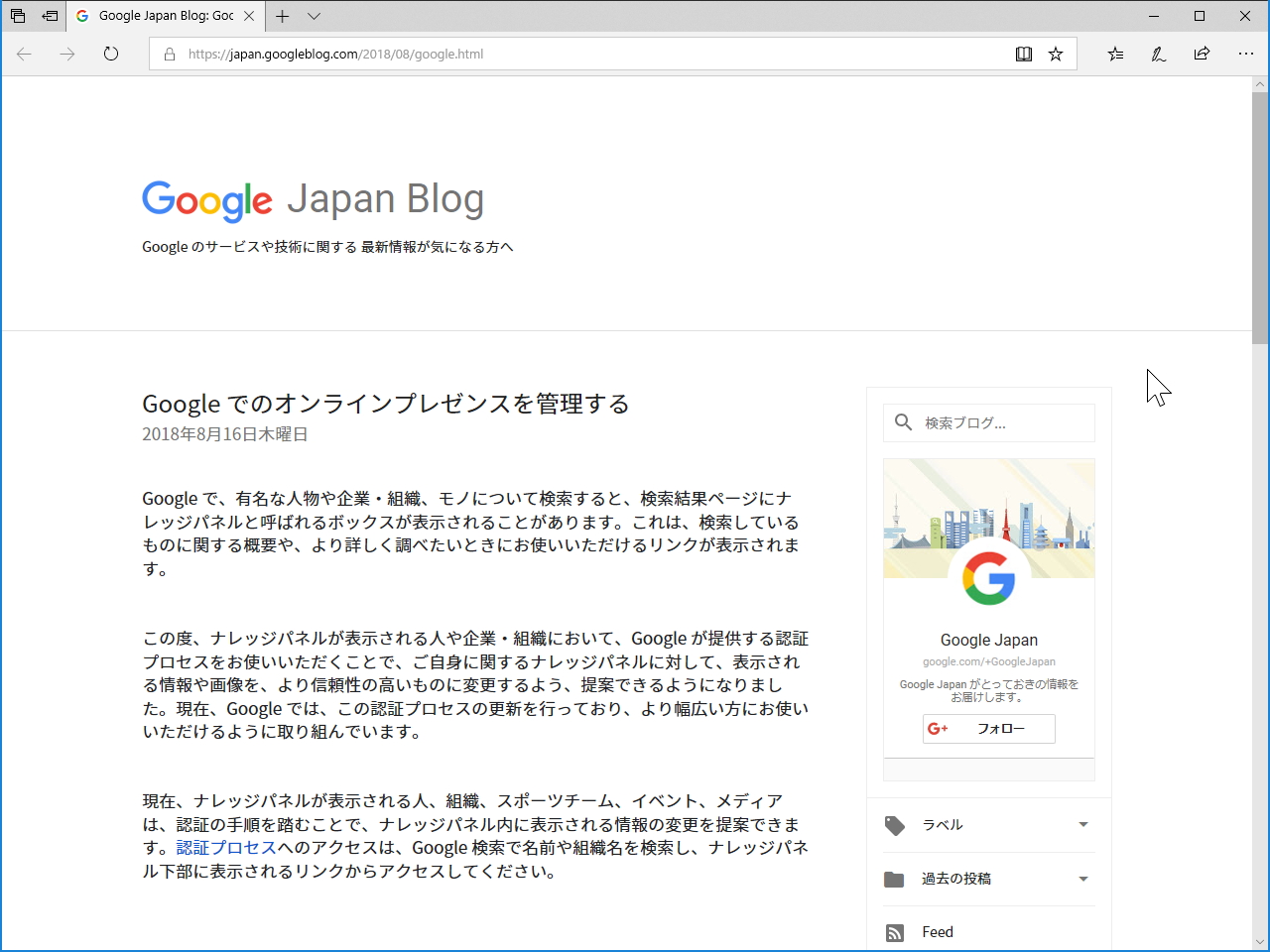The width and height of the screenshot is (1270, 952).
Task: Open the tab list chevron next to new tab
Action: pyautogui.click(x=314, y=16)
